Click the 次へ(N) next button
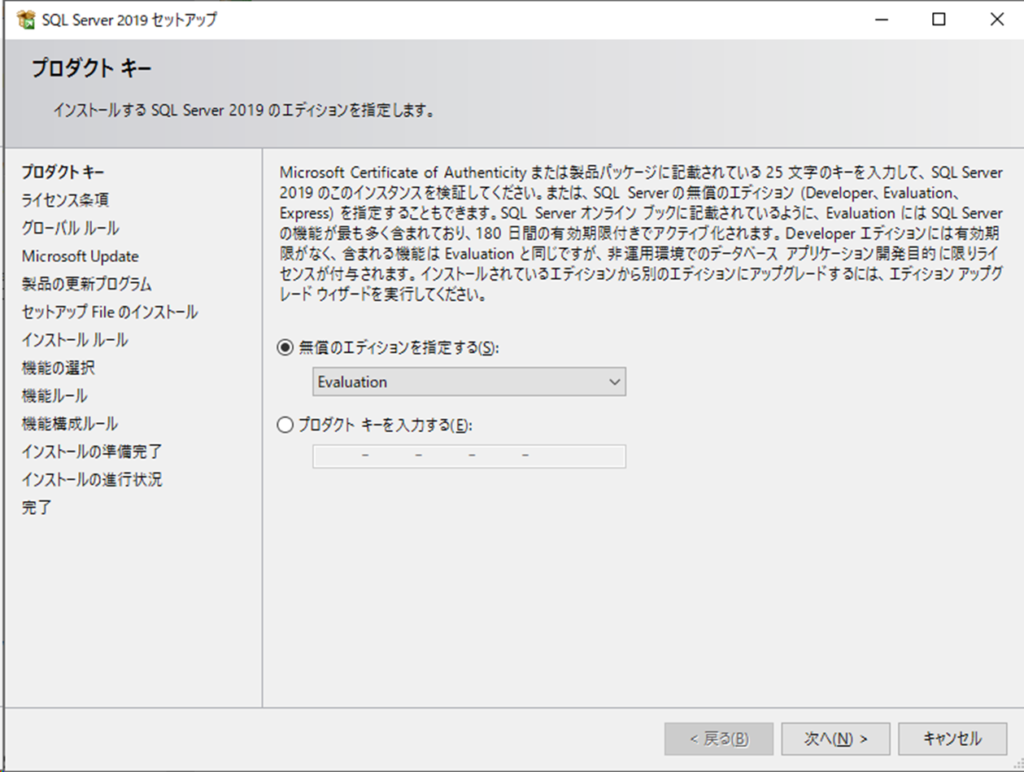1024x772 pixels. point(835,739)
